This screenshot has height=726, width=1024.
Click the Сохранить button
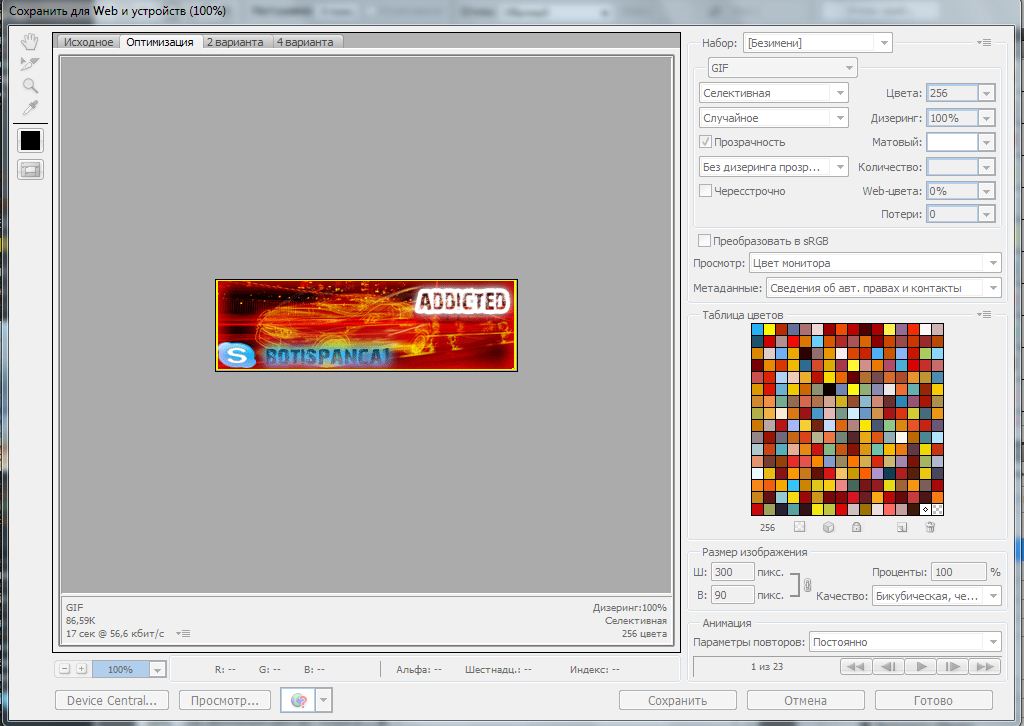tap(677, 701)
